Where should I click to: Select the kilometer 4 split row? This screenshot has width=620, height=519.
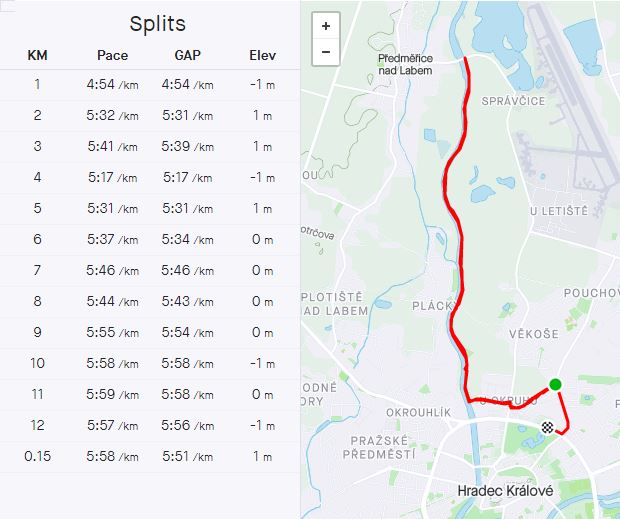[x=150, y=177]
